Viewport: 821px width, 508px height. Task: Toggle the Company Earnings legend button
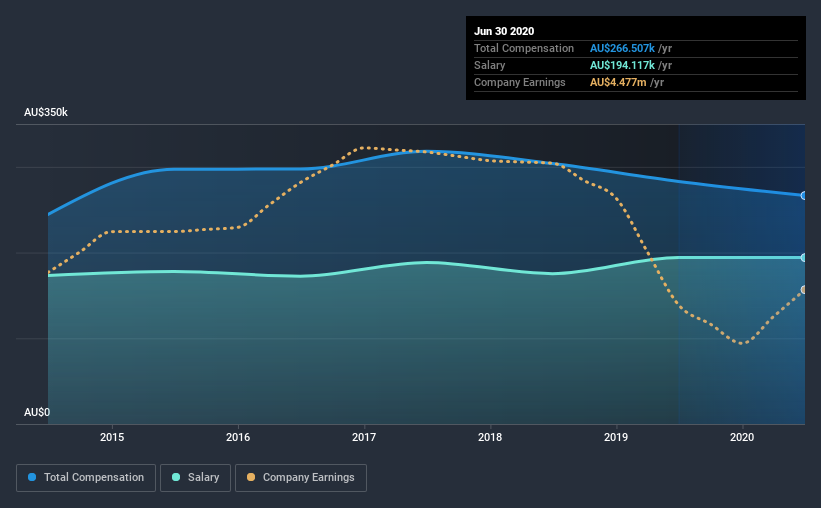[301, 478]
